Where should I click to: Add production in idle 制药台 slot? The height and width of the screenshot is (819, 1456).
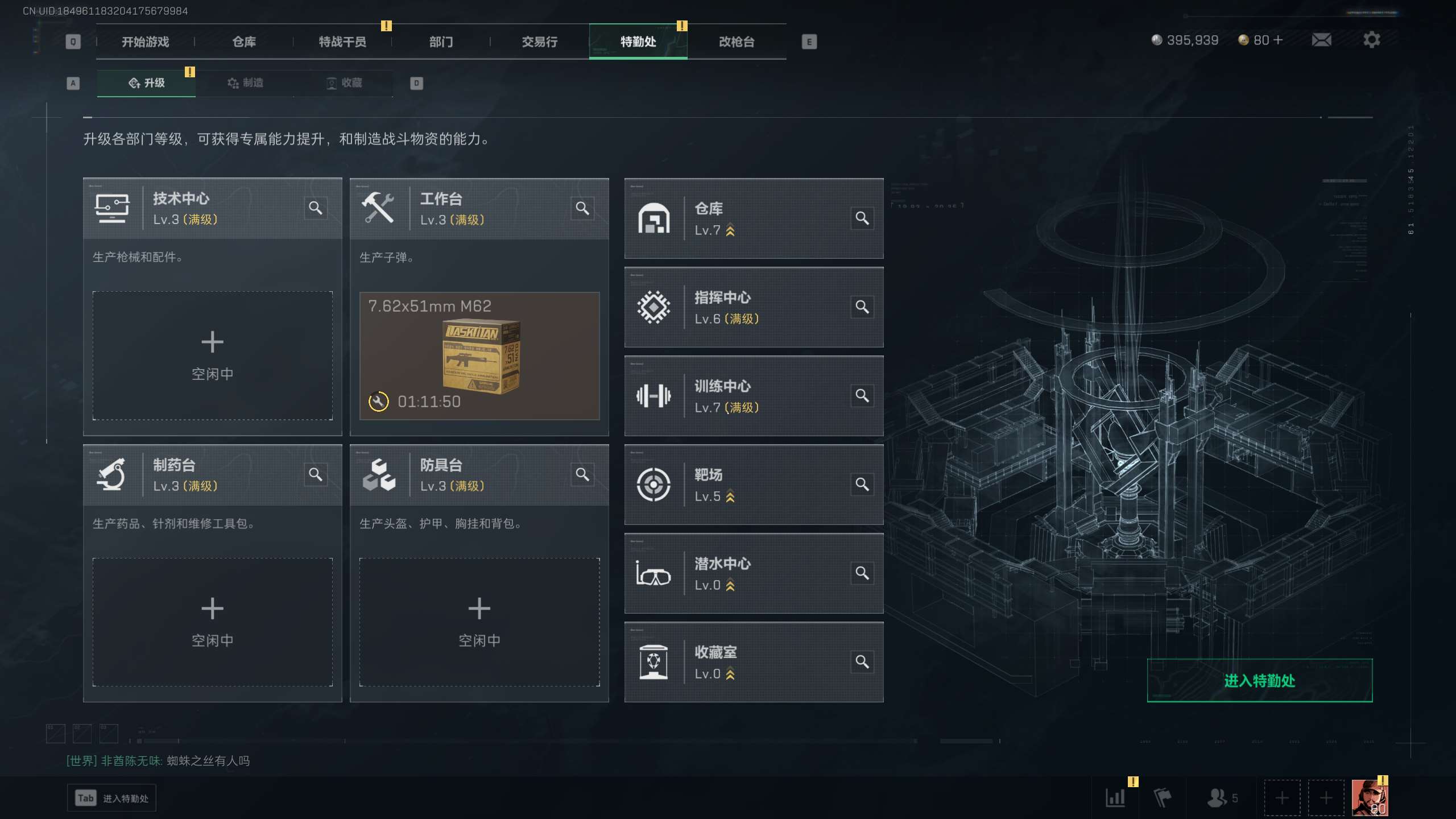click(x=212, y=622)
